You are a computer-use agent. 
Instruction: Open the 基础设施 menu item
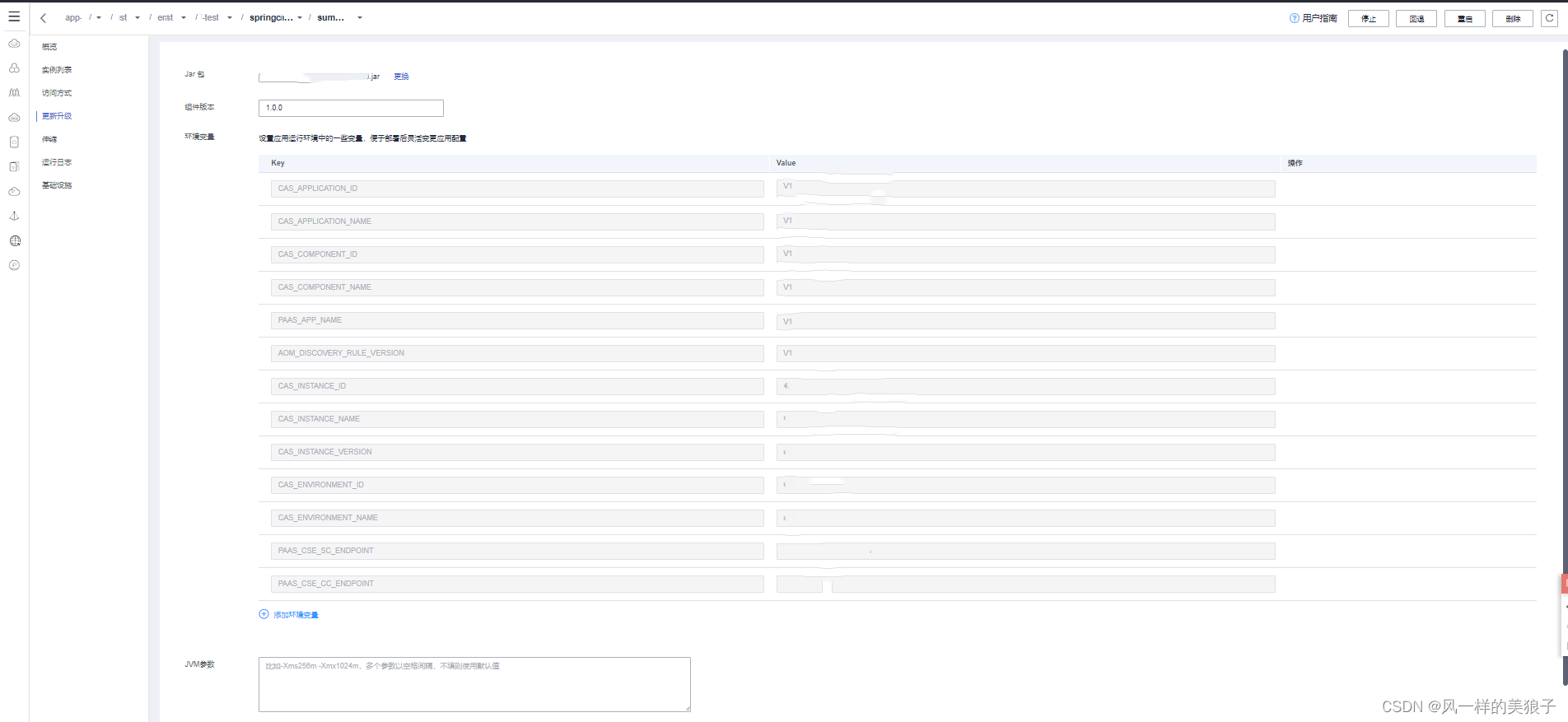coord(57,185)
